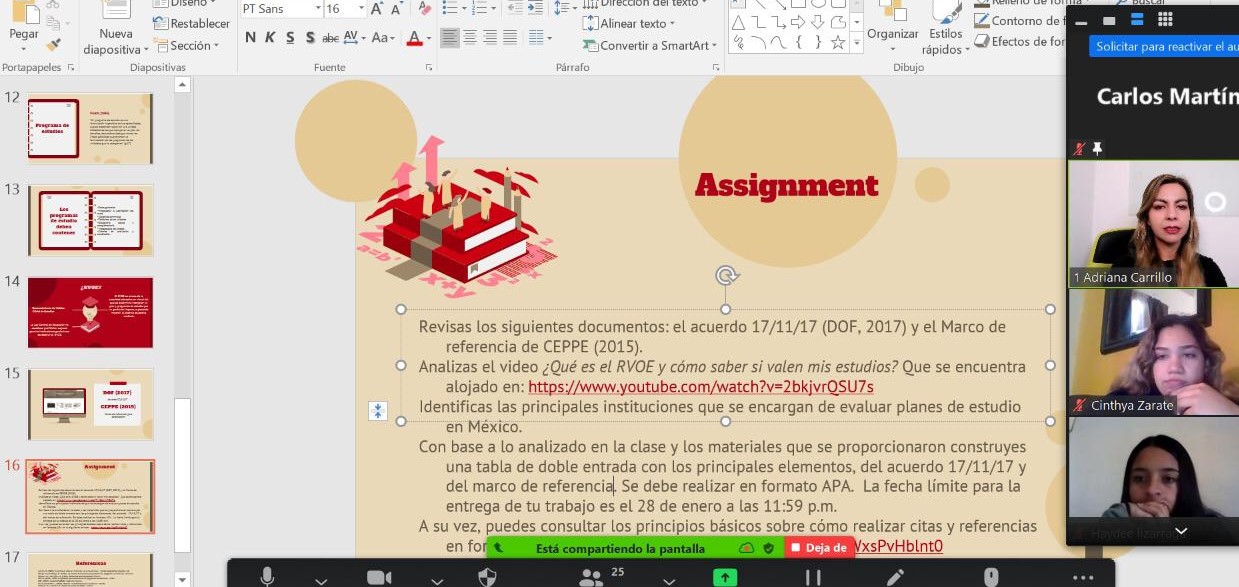This screenshot has width=1239, height=587.
Task: Select Cinthya Zarate video tile
Action: coord(1153,352)
